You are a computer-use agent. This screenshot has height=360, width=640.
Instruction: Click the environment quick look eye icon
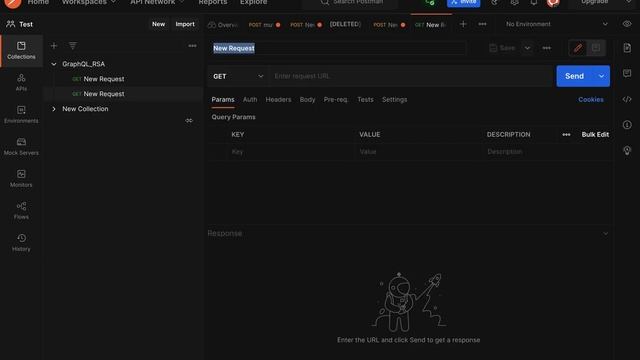pos(627,24)
